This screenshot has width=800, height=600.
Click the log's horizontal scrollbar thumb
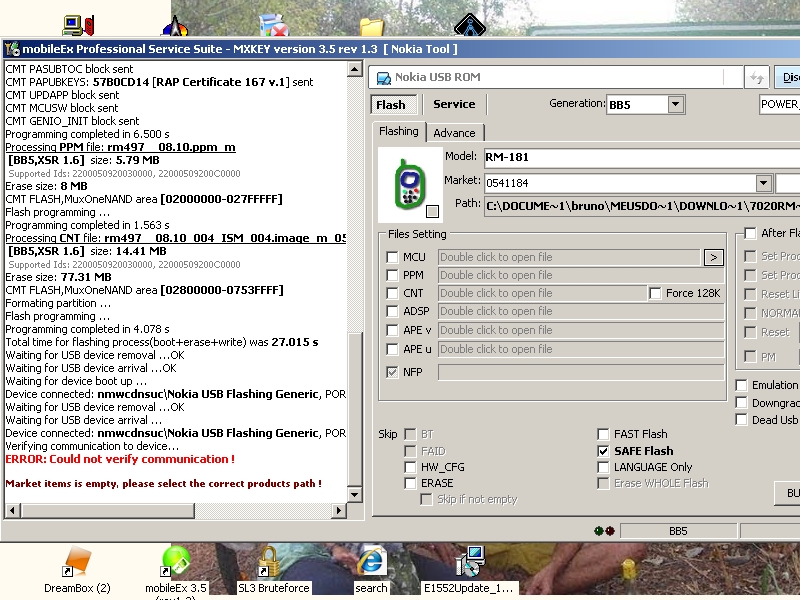tap(108, 510)
